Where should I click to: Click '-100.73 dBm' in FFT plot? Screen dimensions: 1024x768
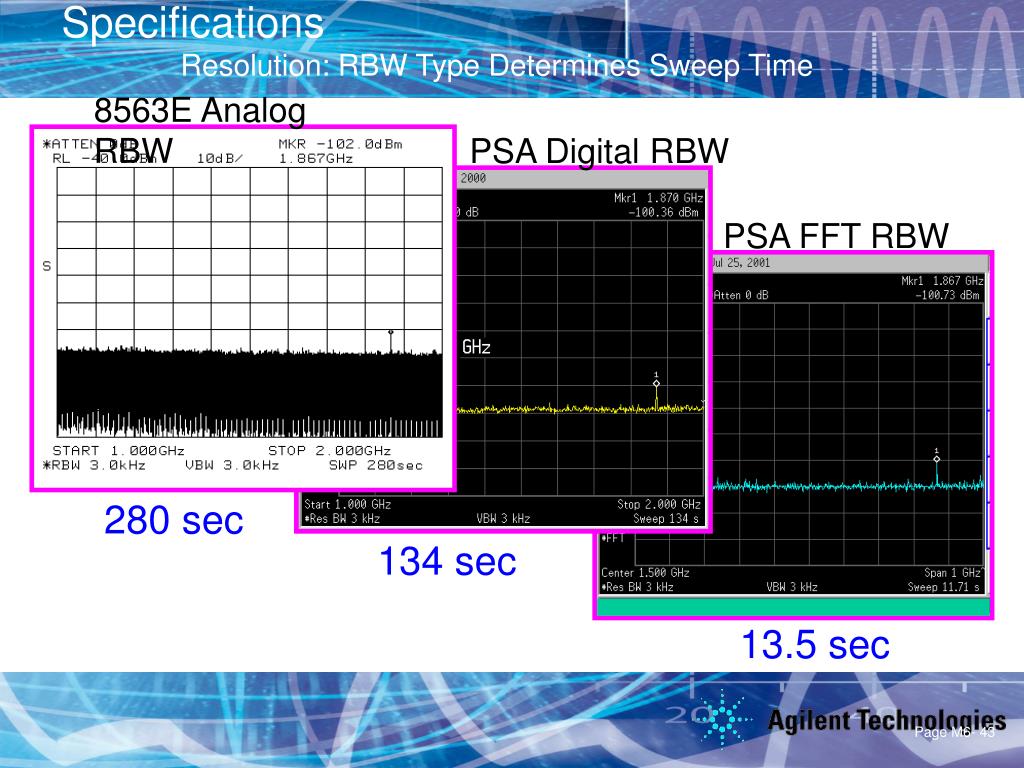pyautogui.click(x=947, y=295)
